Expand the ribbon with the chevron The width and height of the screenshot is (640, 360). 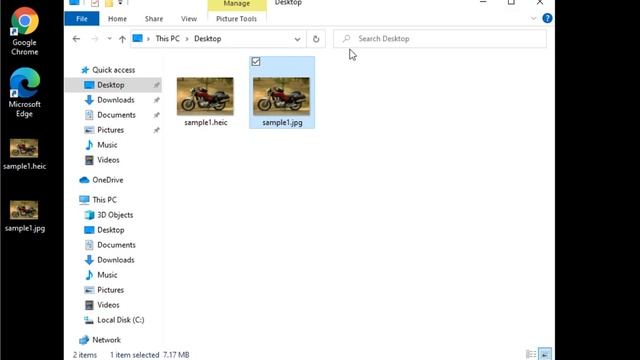click(x=533, y=18)
